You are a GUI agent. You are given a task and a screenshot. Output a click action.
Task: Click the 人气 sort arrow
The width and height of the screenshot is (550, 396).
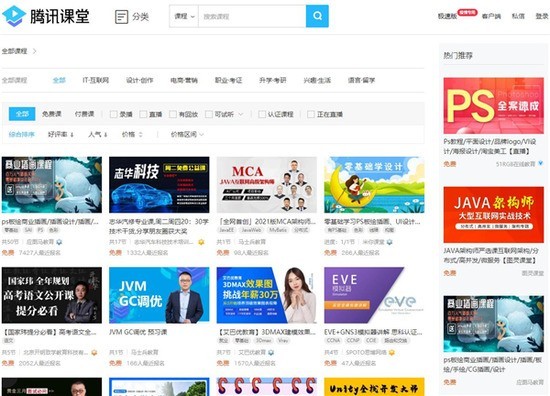point(106,134)
